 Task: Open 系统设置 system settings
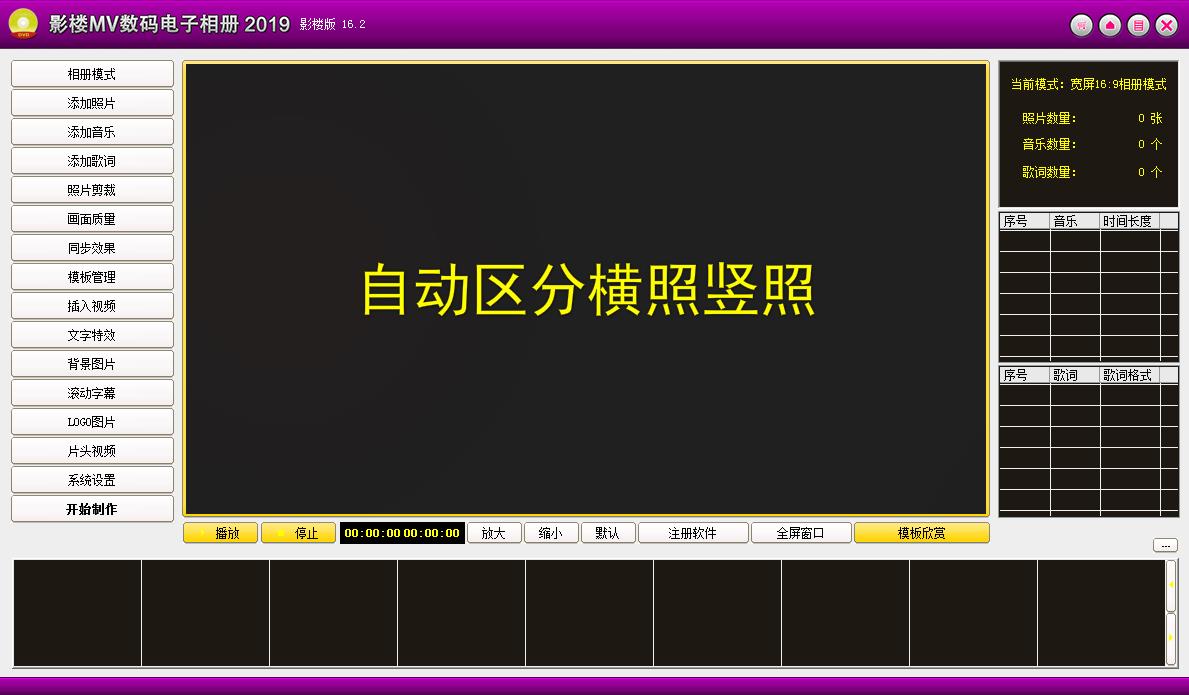[92, 480]
